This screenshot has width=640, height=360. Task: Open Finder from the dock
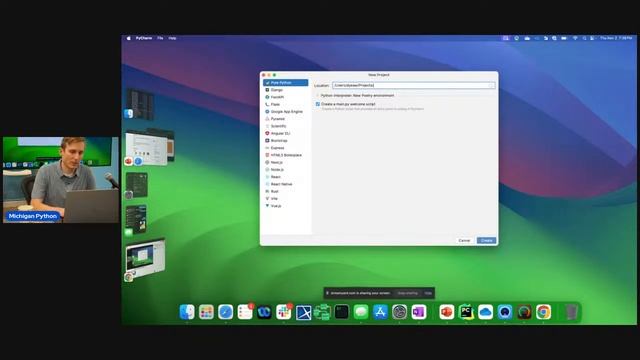click(187, 312)
